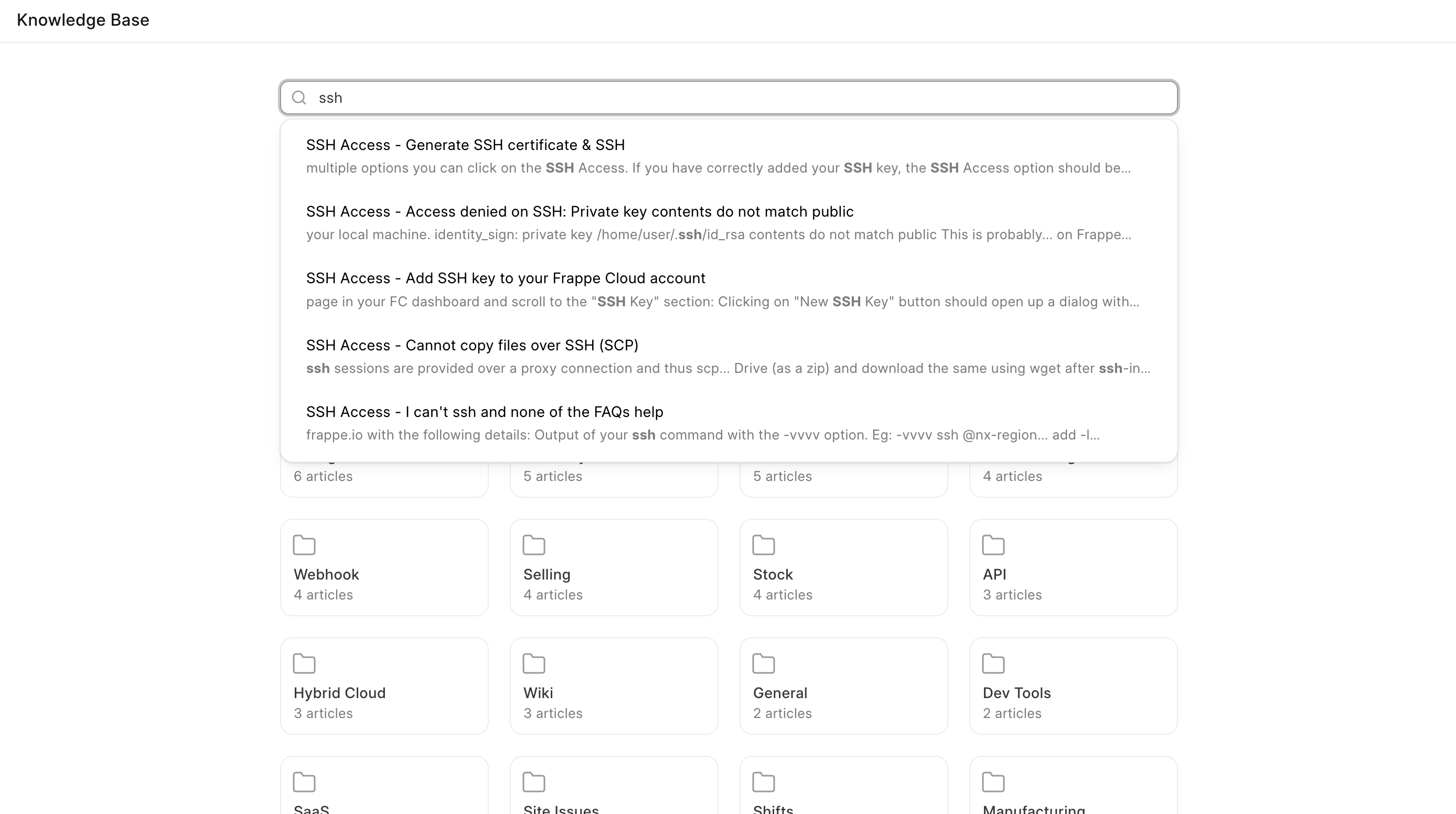This screenshot has height=814, width=1456.
Task: Click the search magnifier icon
Action: click(299, 98)
